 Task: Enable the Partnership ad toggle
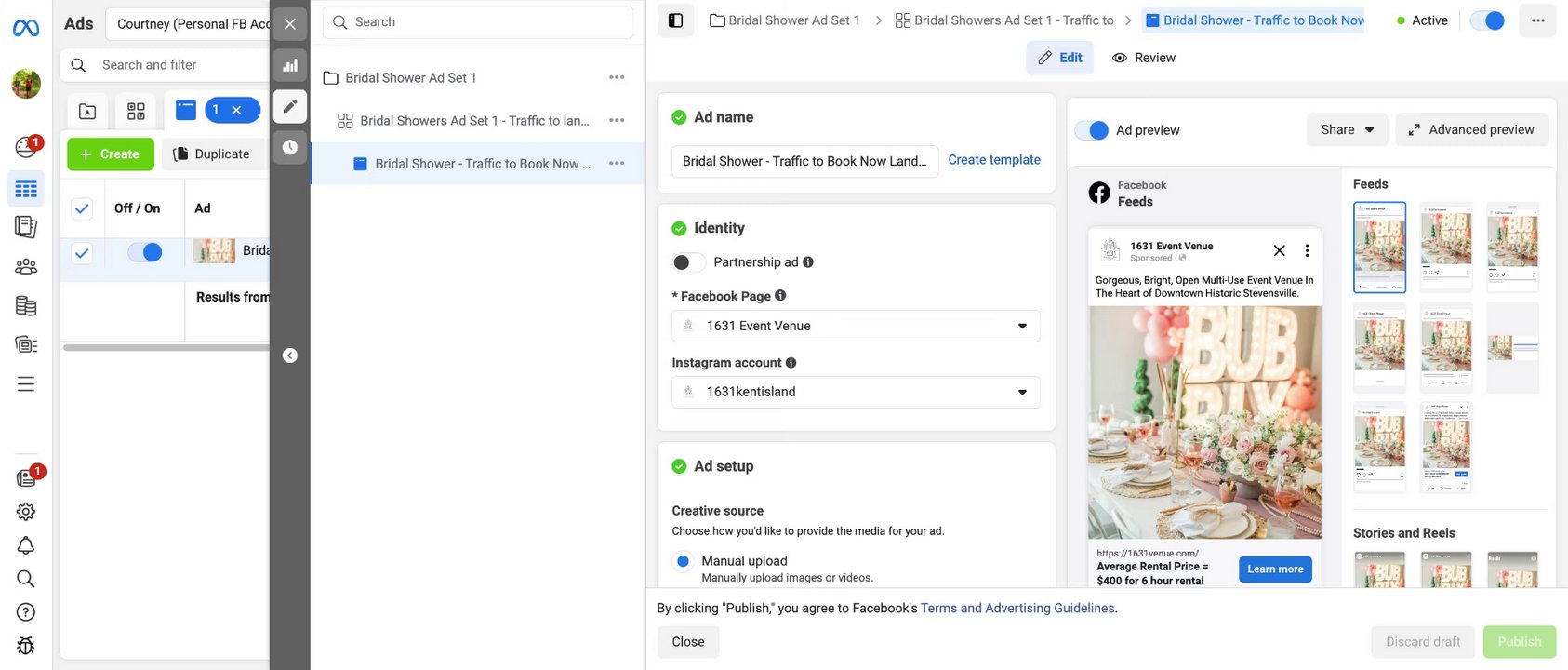687,262
